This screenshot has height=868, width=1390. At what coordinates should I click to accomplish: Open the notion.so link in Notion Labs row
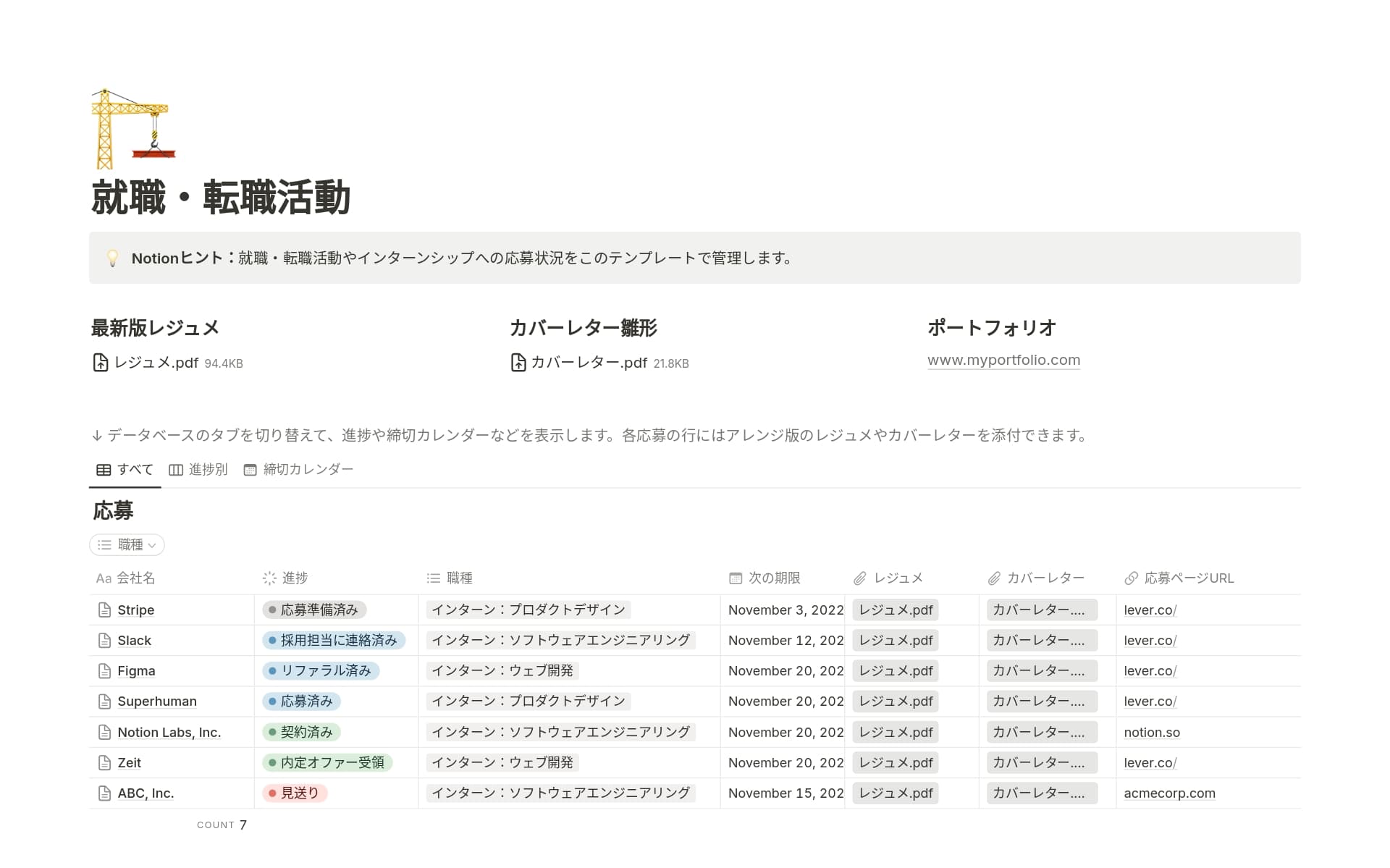(1151, 732)
